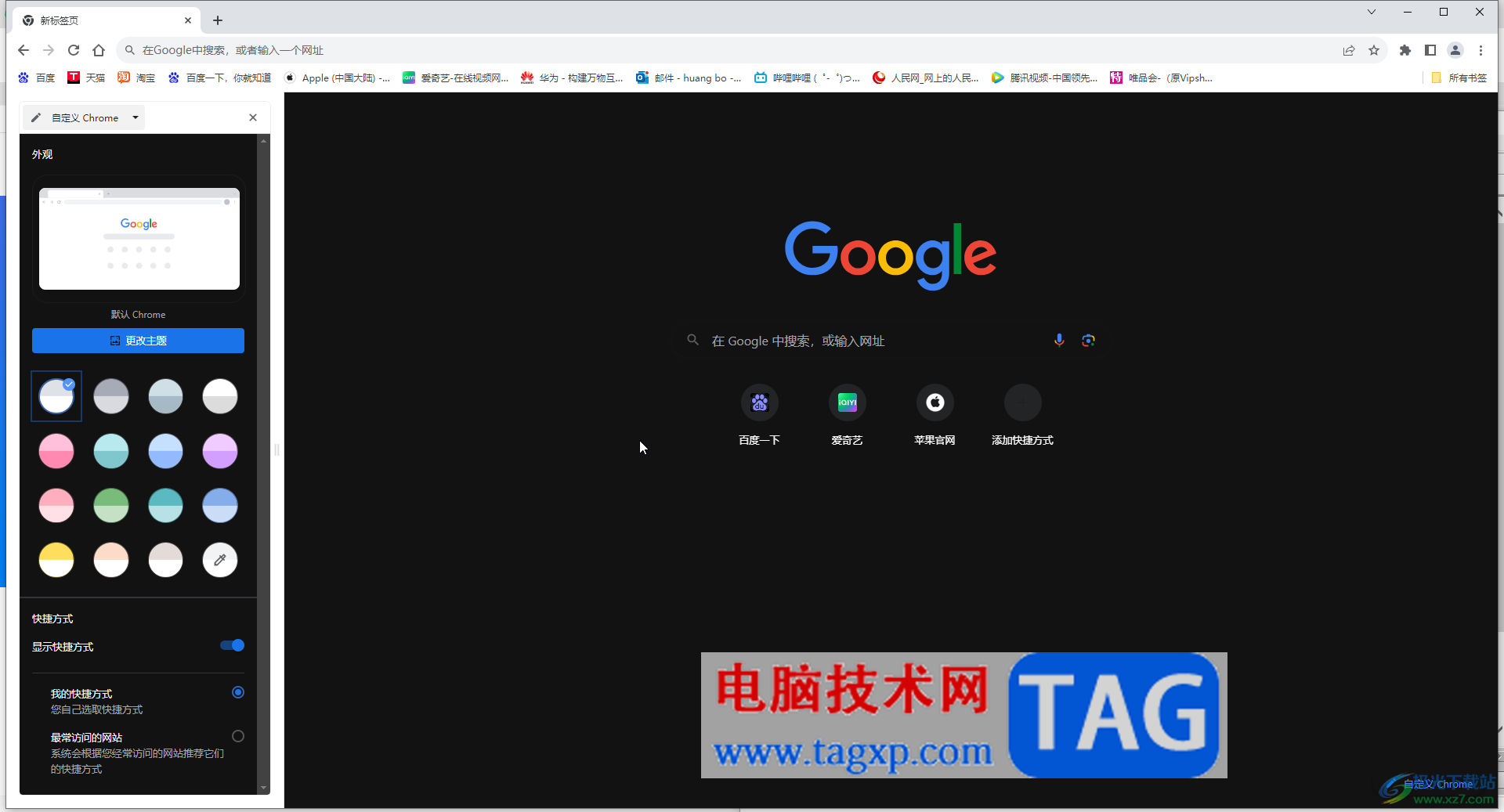
Task: Search by image with Google Lens icon
Action: click(x=1088, y=340)
